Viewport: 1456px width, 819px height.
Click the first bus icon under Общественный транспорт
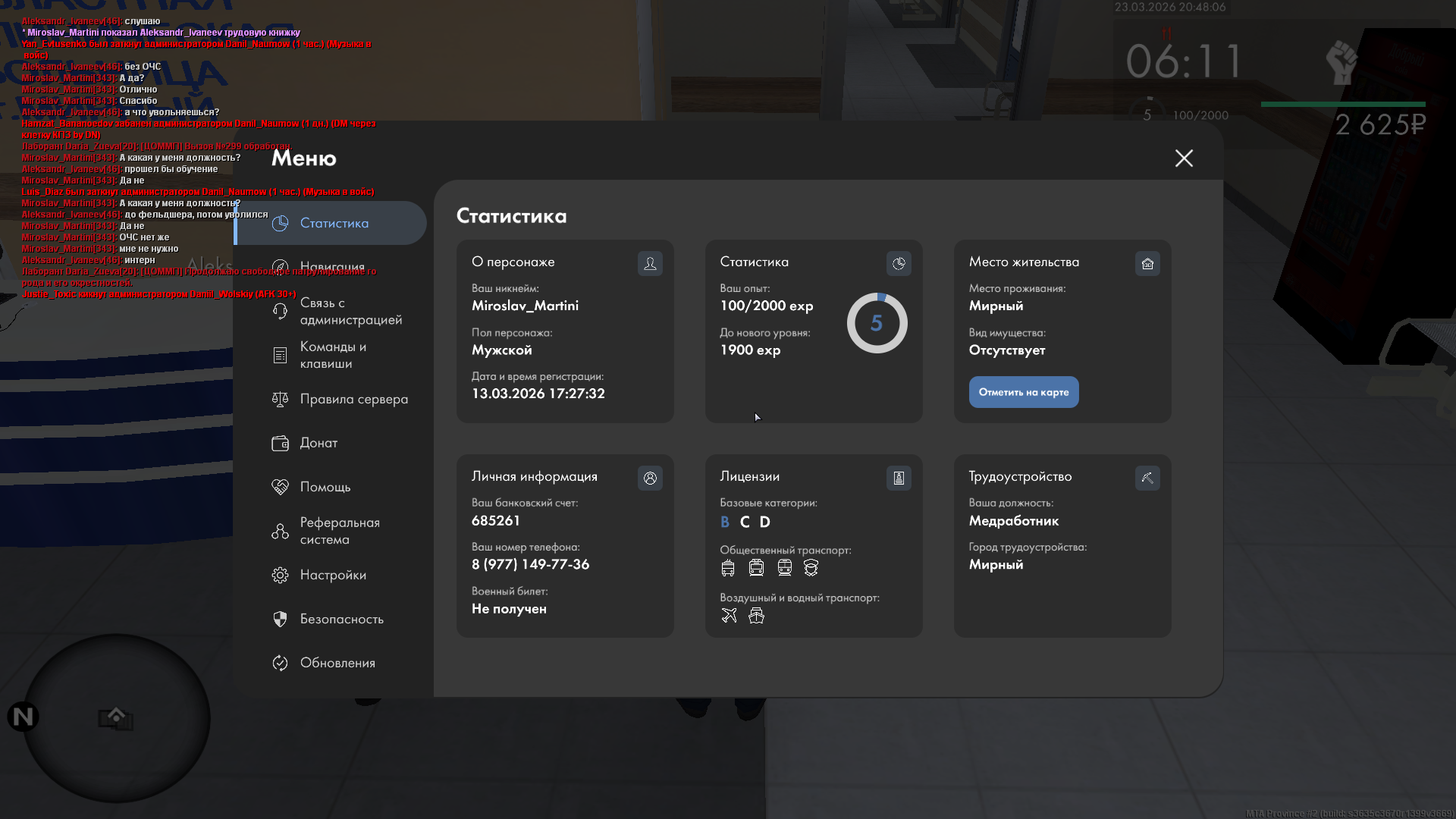(728, 567)
